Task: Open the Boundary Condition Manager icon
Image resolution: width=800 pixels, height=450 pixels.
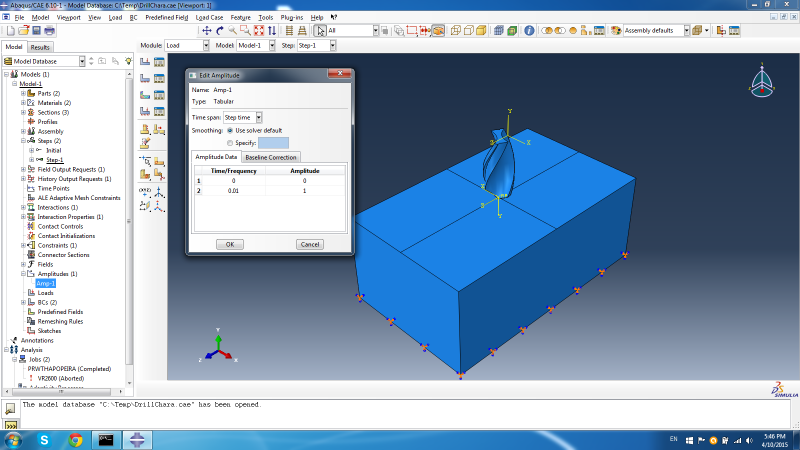Action: (x=159, y=78)
